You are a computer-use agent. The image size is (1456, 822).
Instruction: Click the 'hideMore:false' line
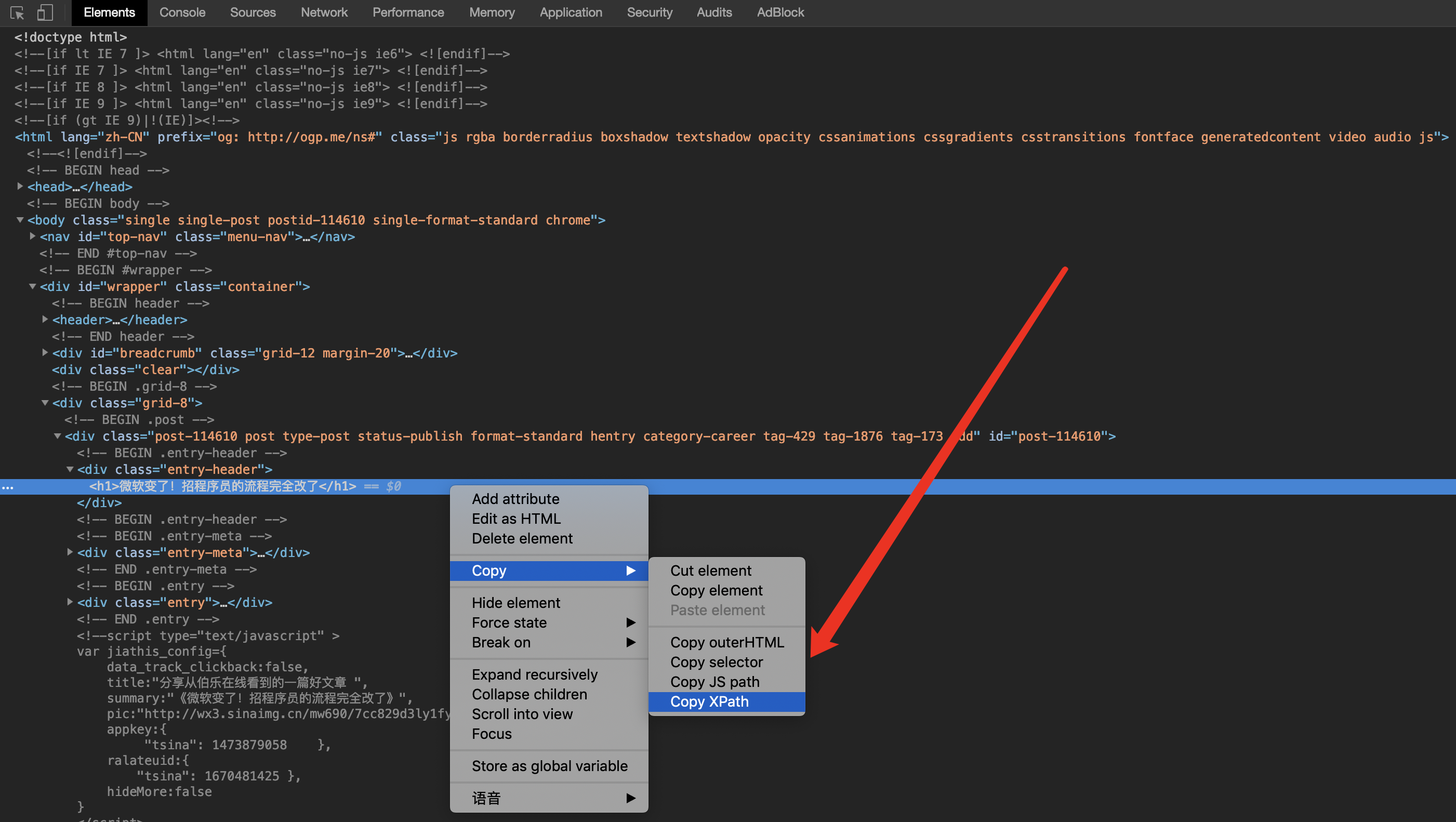point(160,791)
